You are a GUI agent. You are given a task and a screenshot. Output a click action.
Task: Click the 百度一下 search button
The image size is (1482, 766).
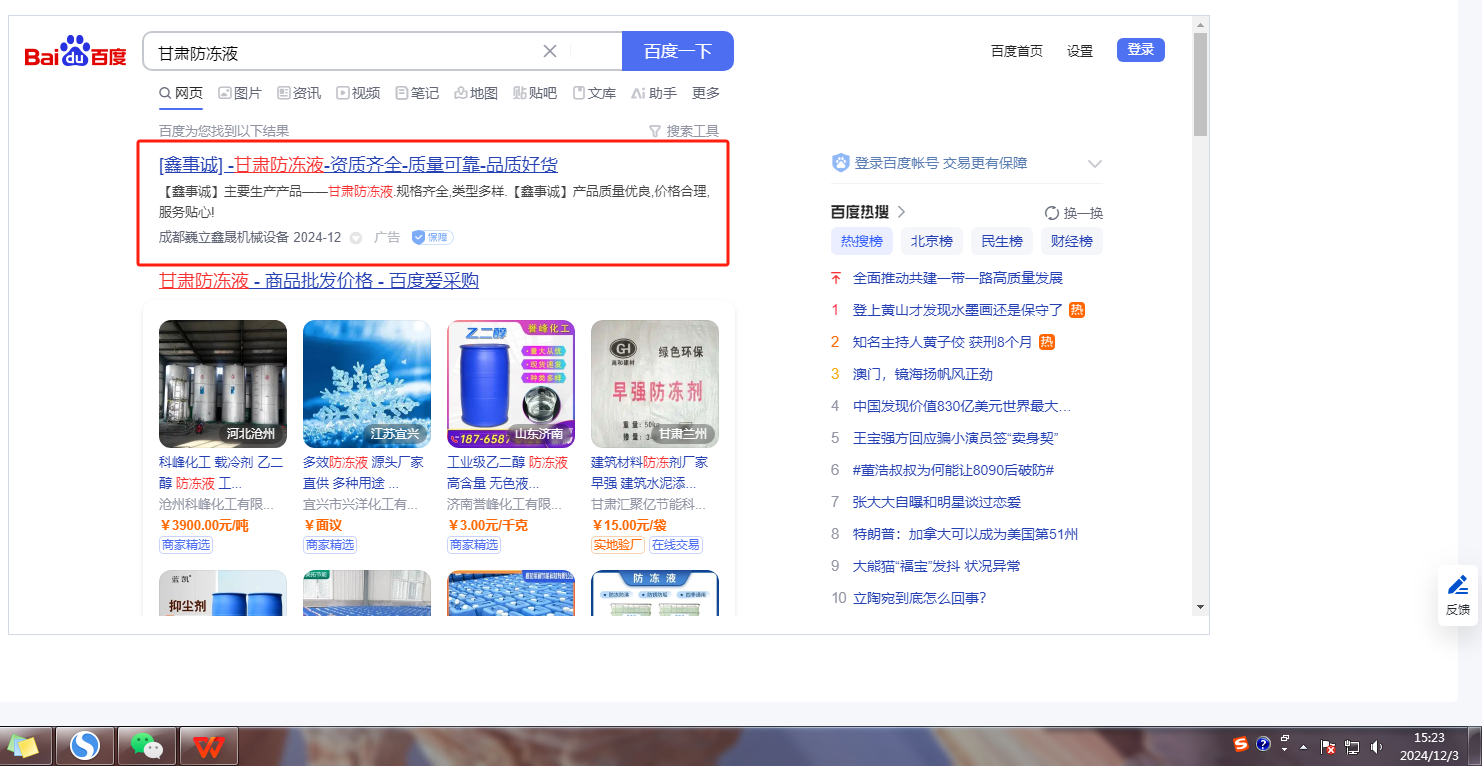pos(678,51)
